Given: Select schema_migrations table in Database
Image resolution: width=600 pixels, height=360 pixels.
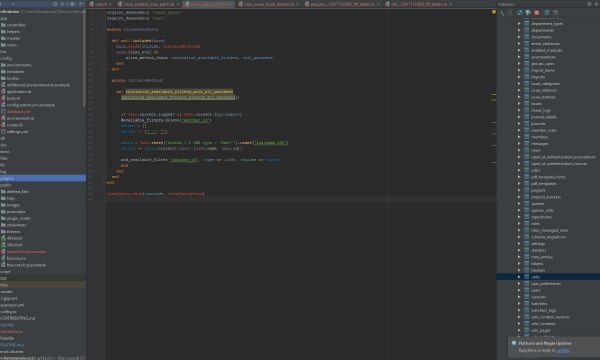Looking at the screenshot, I should point(548,237).
